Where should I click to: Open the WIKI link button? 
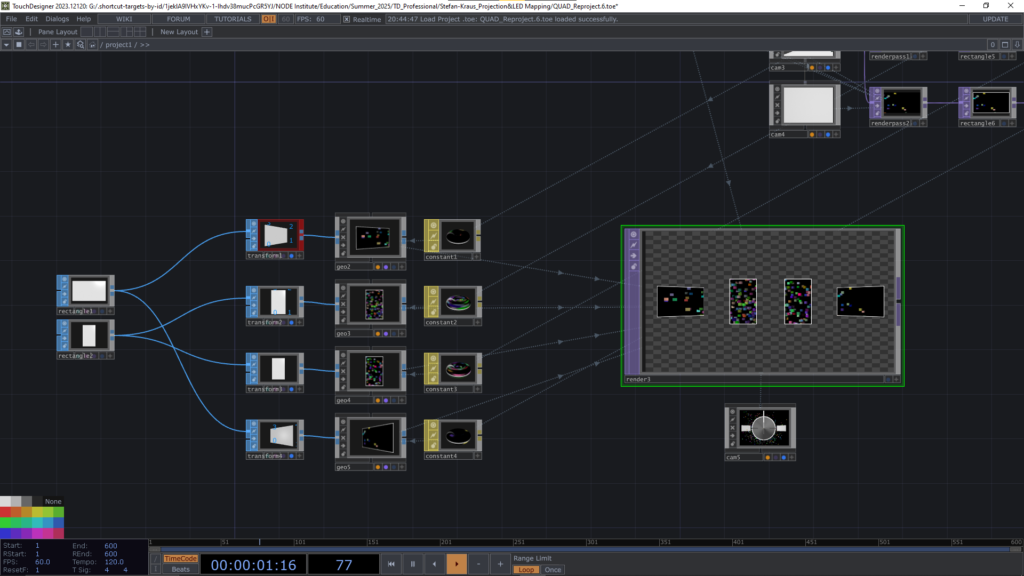pos(124,19)
